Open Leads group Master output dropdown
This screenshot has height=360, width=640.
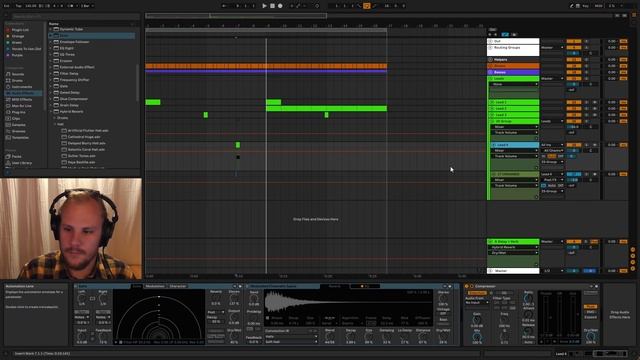coord(552,78)
